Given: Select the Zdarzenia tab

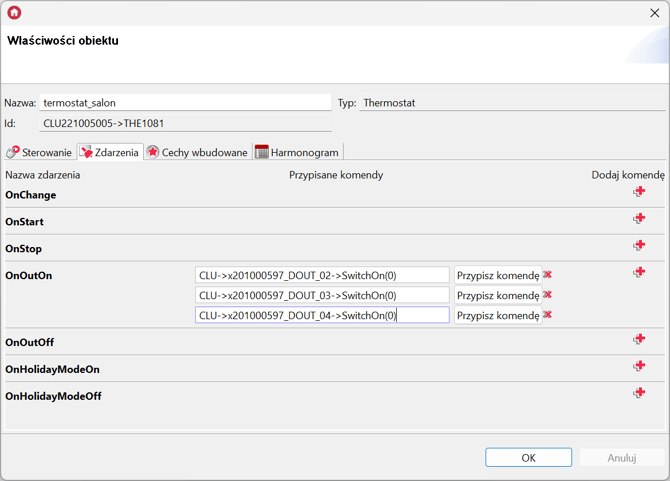Looking at the screenshot, I should click(x=110, y=152).
